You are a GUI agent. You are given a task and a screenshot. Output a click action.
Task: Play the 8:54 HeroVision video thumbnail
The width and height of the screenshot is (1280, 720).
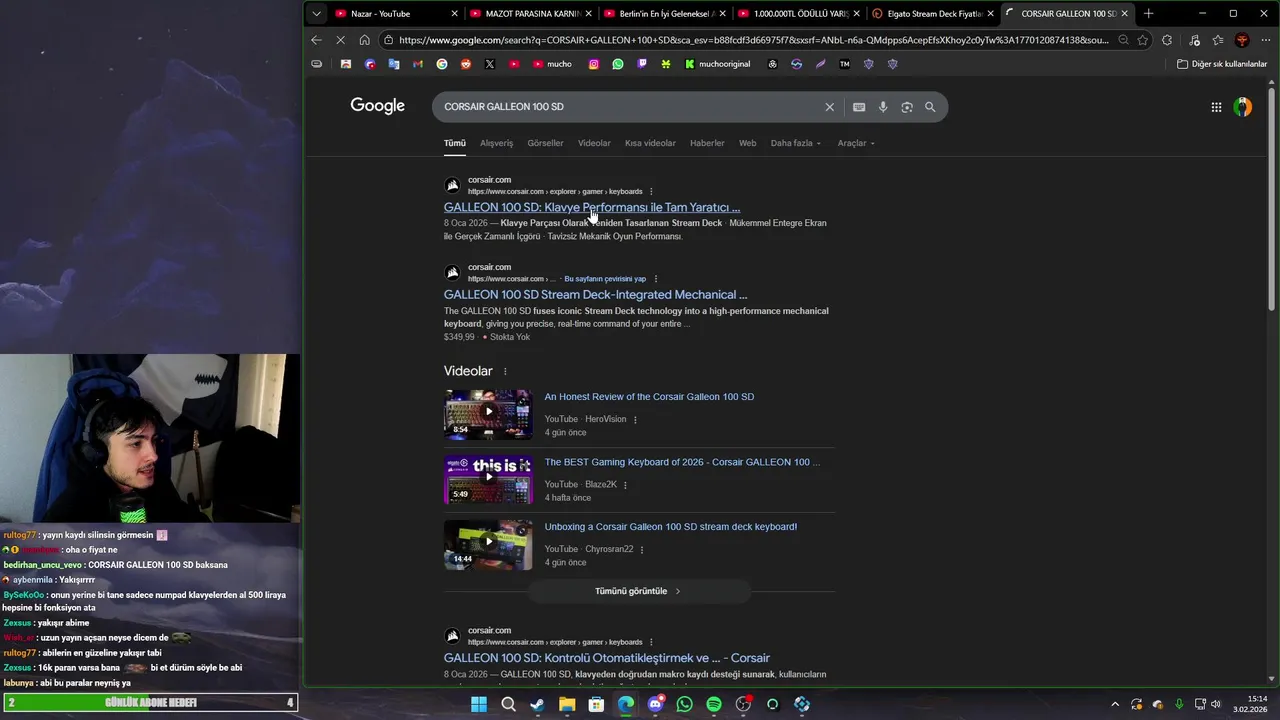tap(488, 414)
